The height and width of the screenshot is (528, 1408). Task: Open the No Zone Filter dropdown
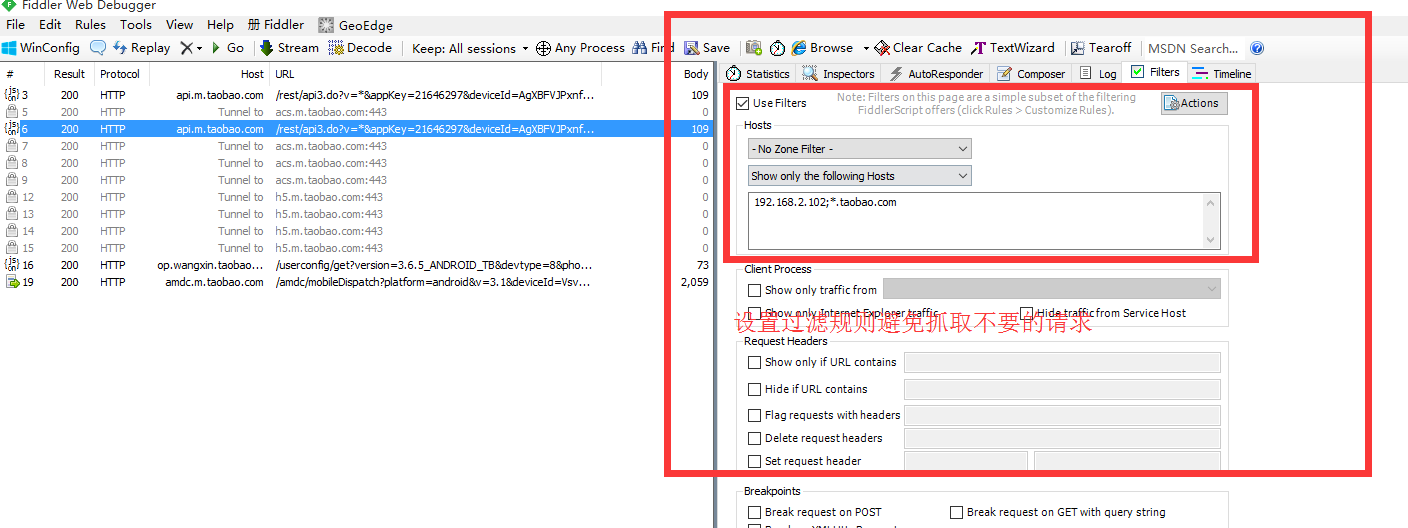[860, 149]
